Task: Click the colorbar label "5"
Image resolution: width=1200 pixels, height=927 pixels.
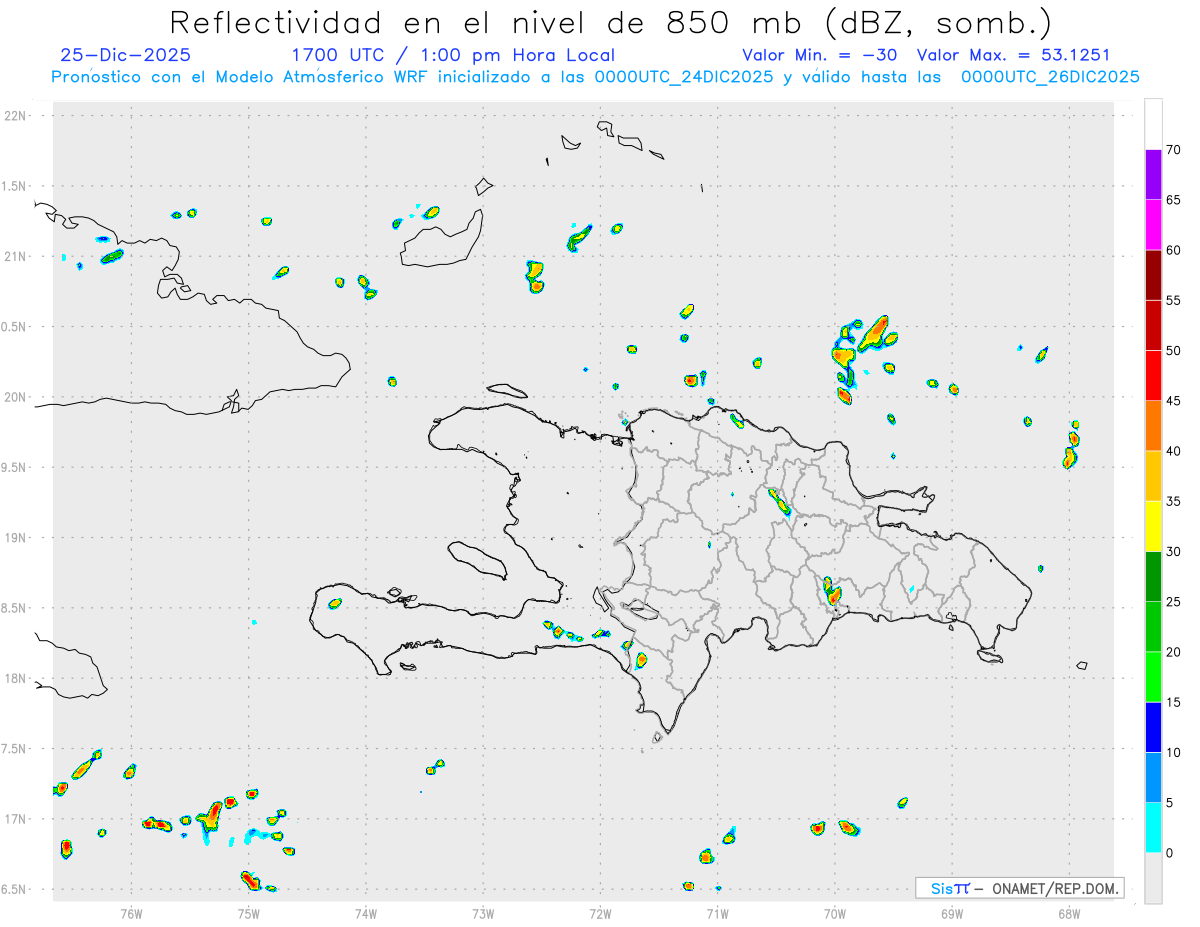Action: tap(1169, 803)
